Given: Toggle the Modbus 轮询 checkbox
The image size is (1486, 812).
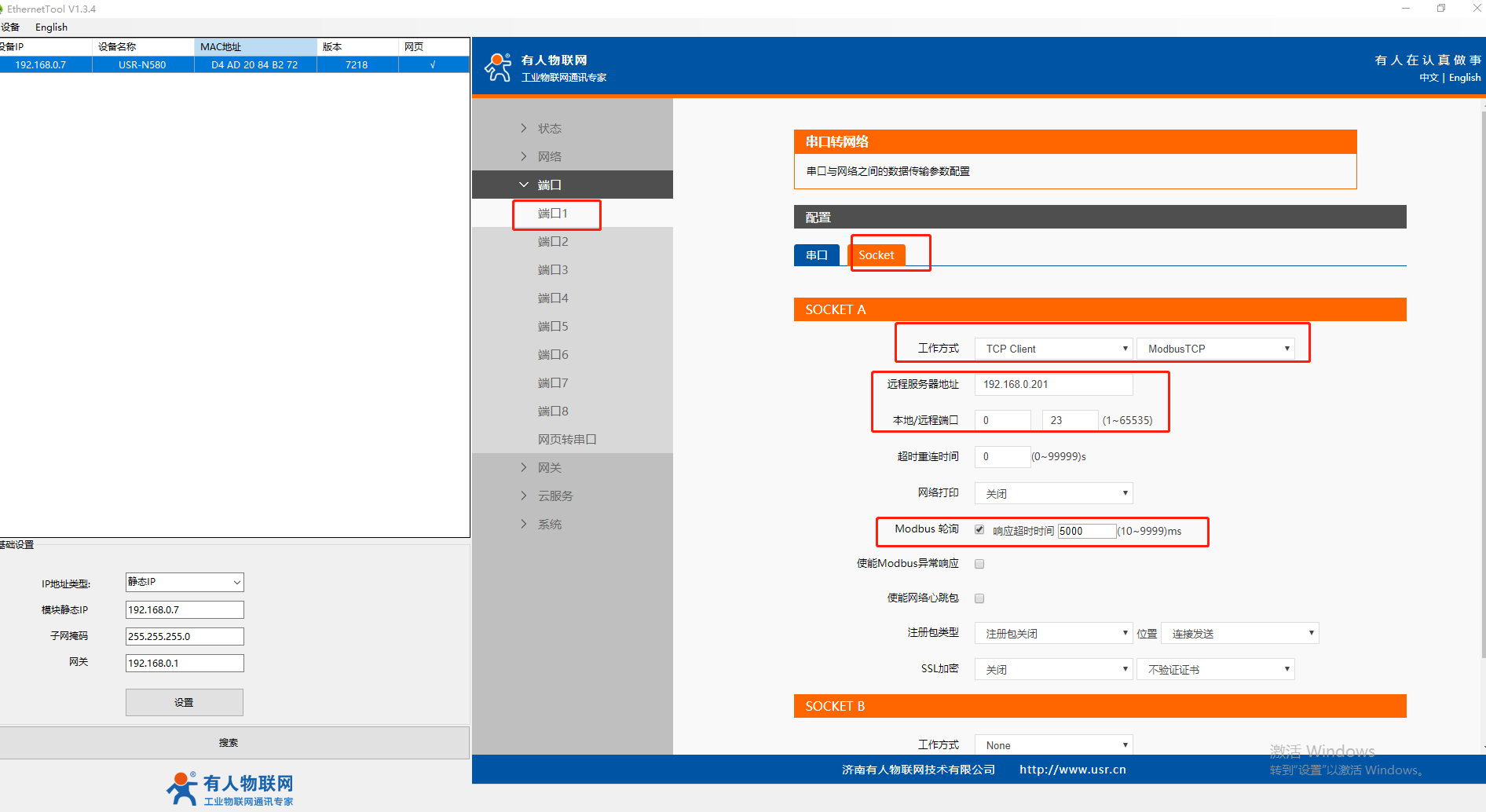Looking at the screenshot, I should 979,529.
